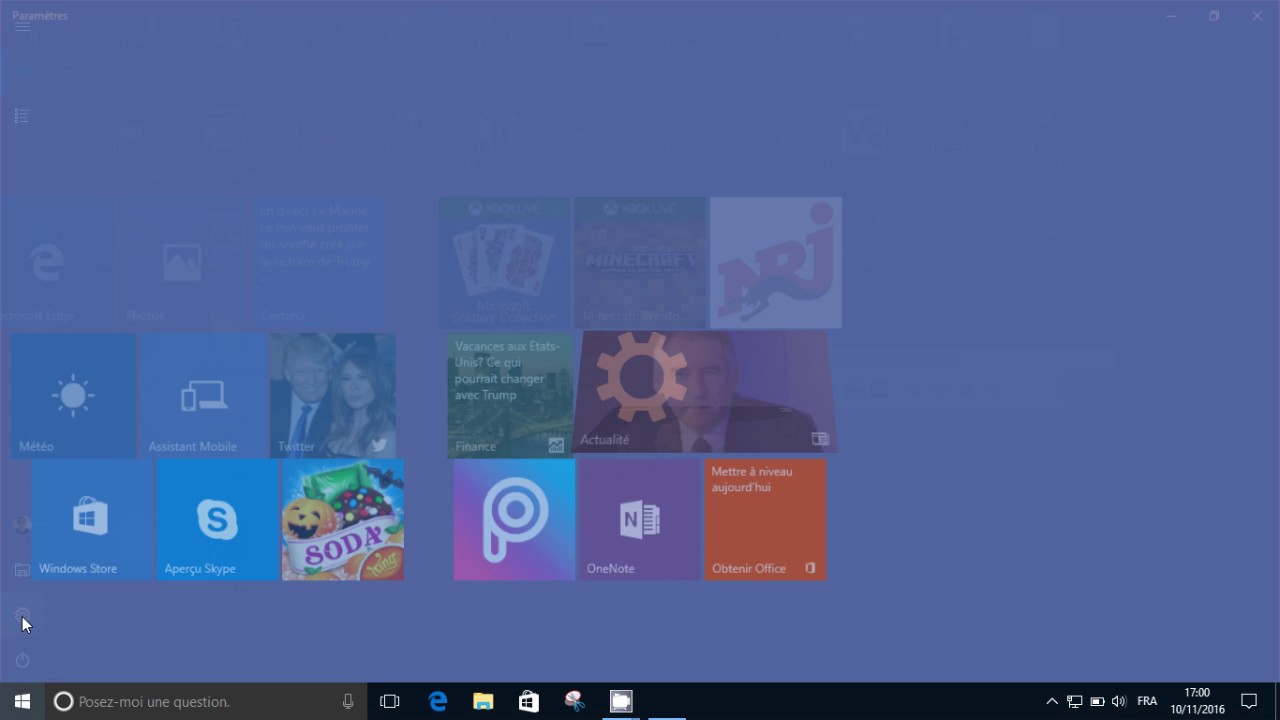Click the Cortana search box
1280x720 pixels.
(206, 701)
